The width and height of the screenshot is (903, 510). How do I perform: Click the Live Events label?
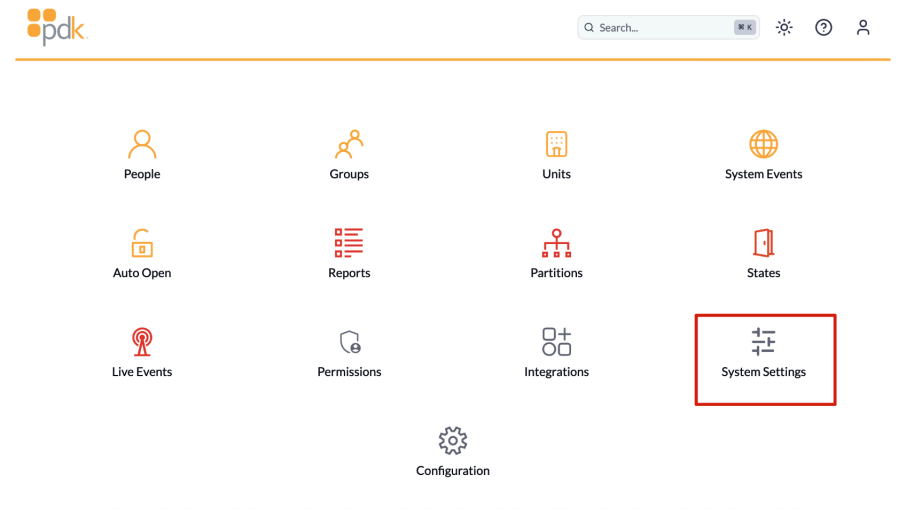pyautogui.click(x=142, y=372)
